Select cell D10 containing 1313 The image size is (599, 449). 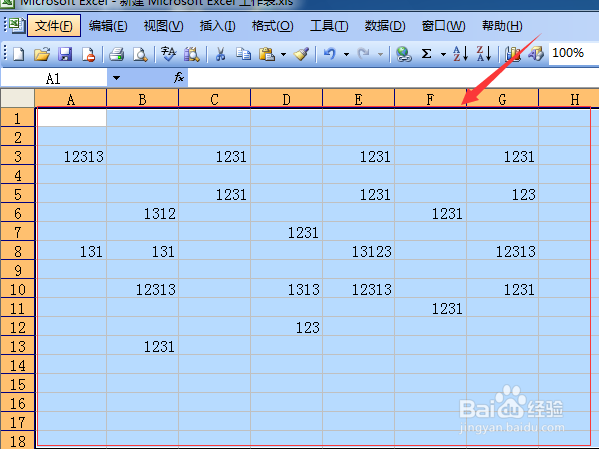tap(287, 289)
